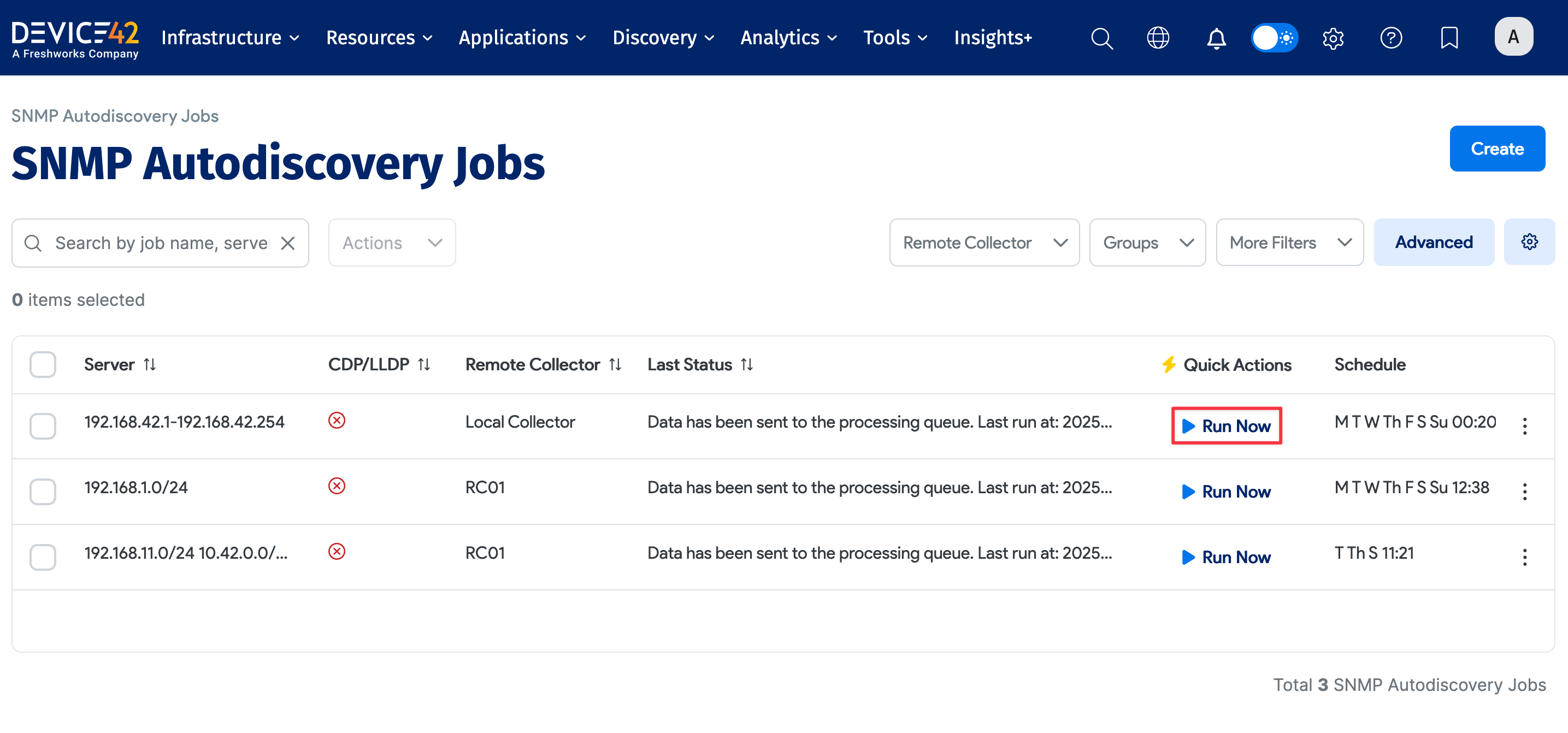Open the globe language icon

1158,38
